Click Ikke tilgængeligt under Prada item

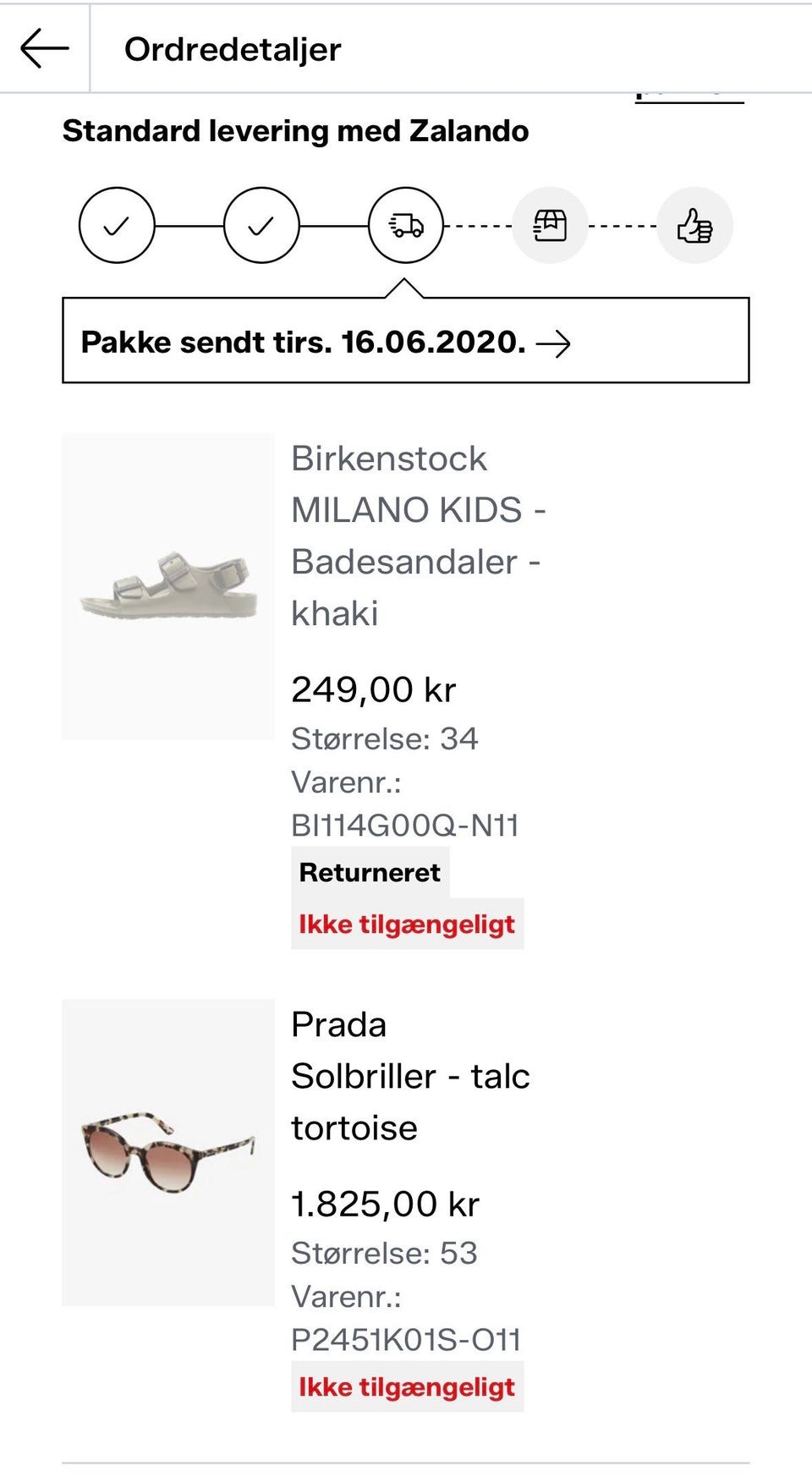coord(407,1387)
